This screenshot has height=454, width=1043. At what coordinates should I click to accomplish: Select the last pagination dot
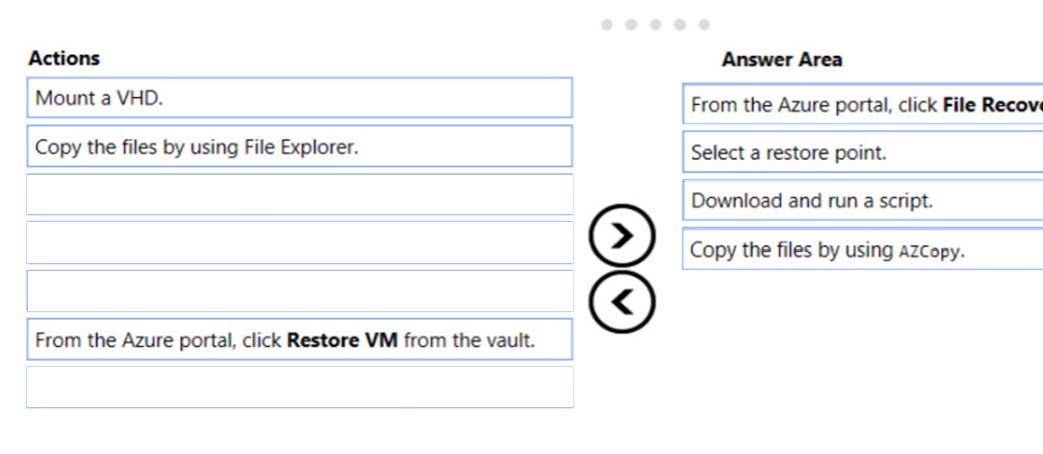coord(704,25)
